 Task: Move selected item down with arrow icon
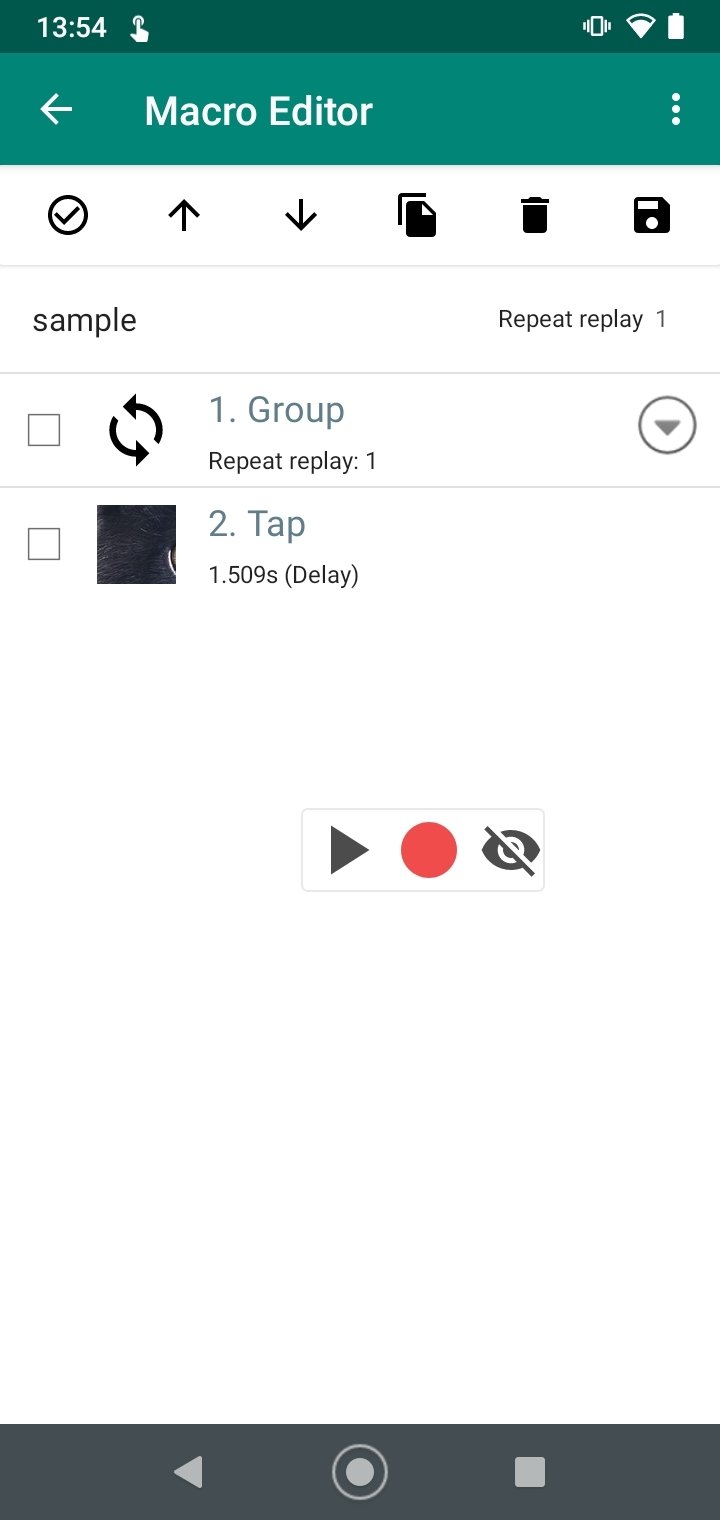point(301,215)
